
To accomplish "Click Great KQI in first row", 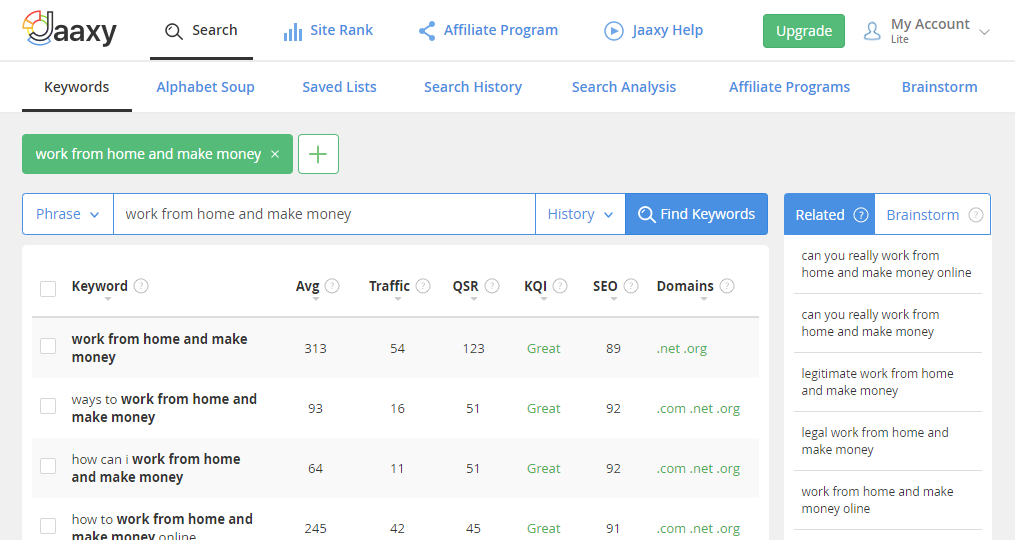I will click(x=543, y=348).
